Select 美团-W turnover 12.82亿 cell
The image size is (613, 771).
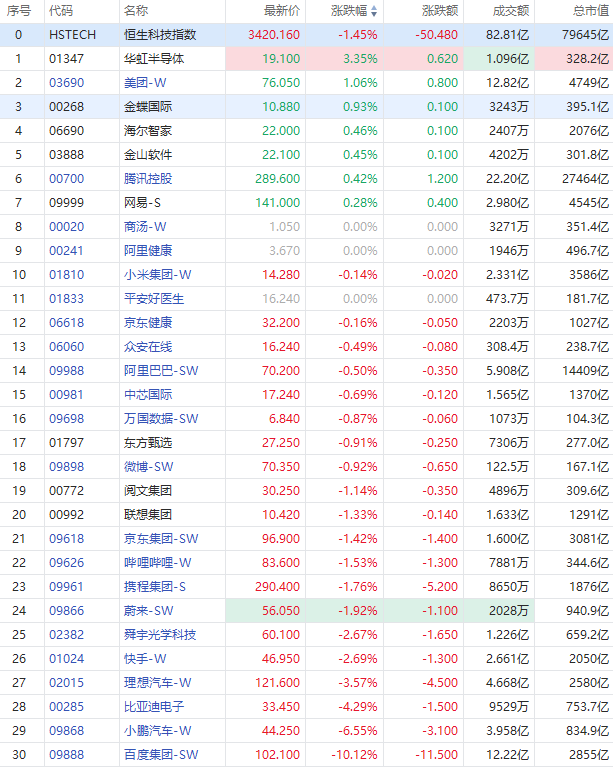click(x=508, y=83)
